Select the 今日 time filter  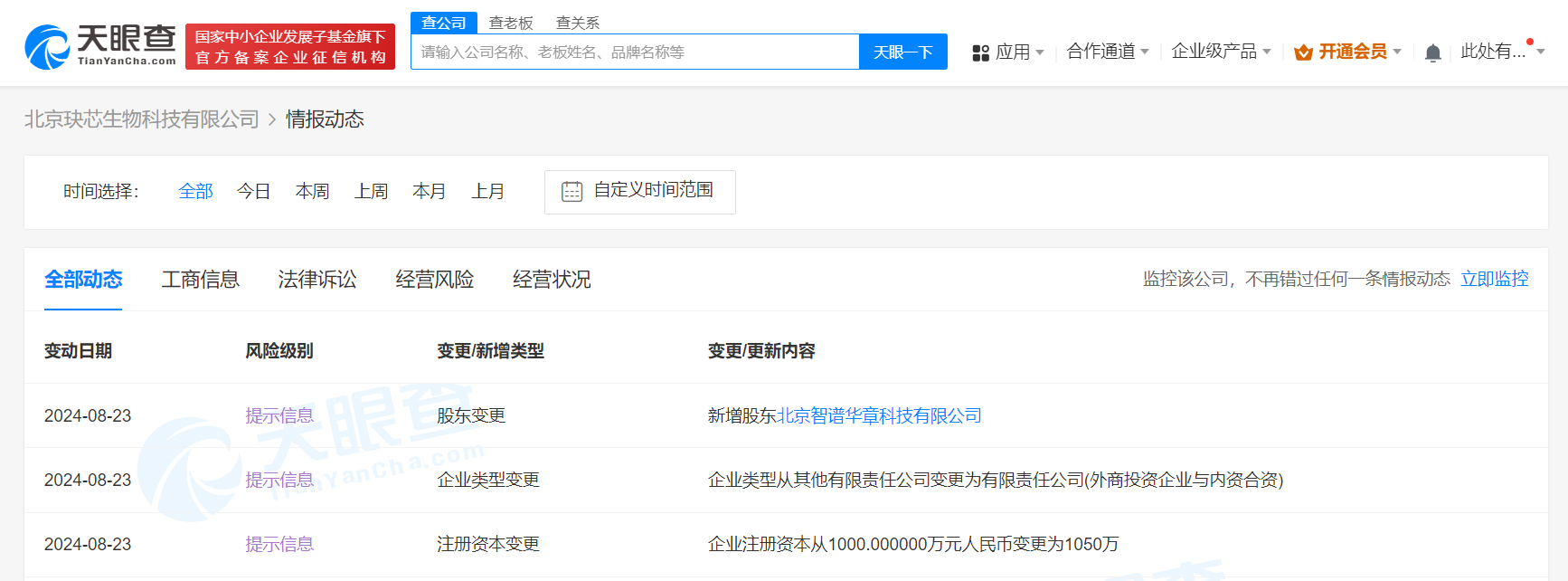click(x=253, y=191)
